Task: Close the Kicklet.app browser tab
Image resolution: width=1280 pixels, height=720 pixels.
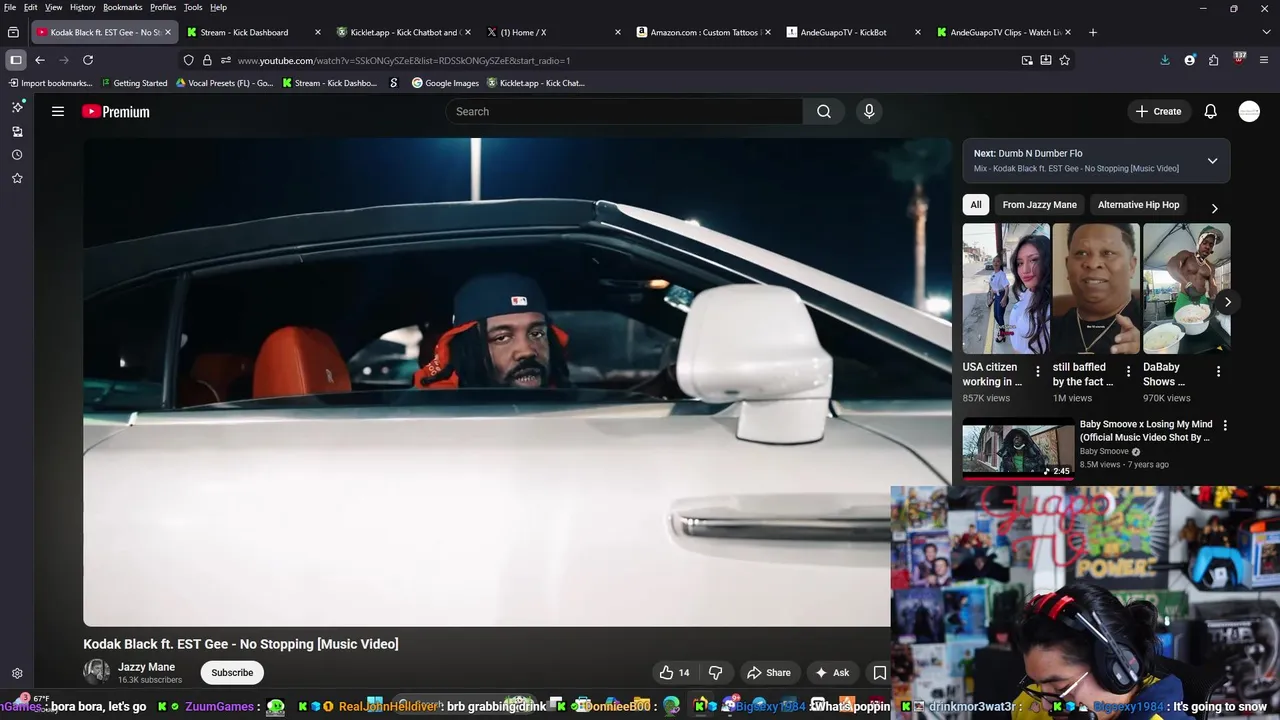Action: pos(467,32)
